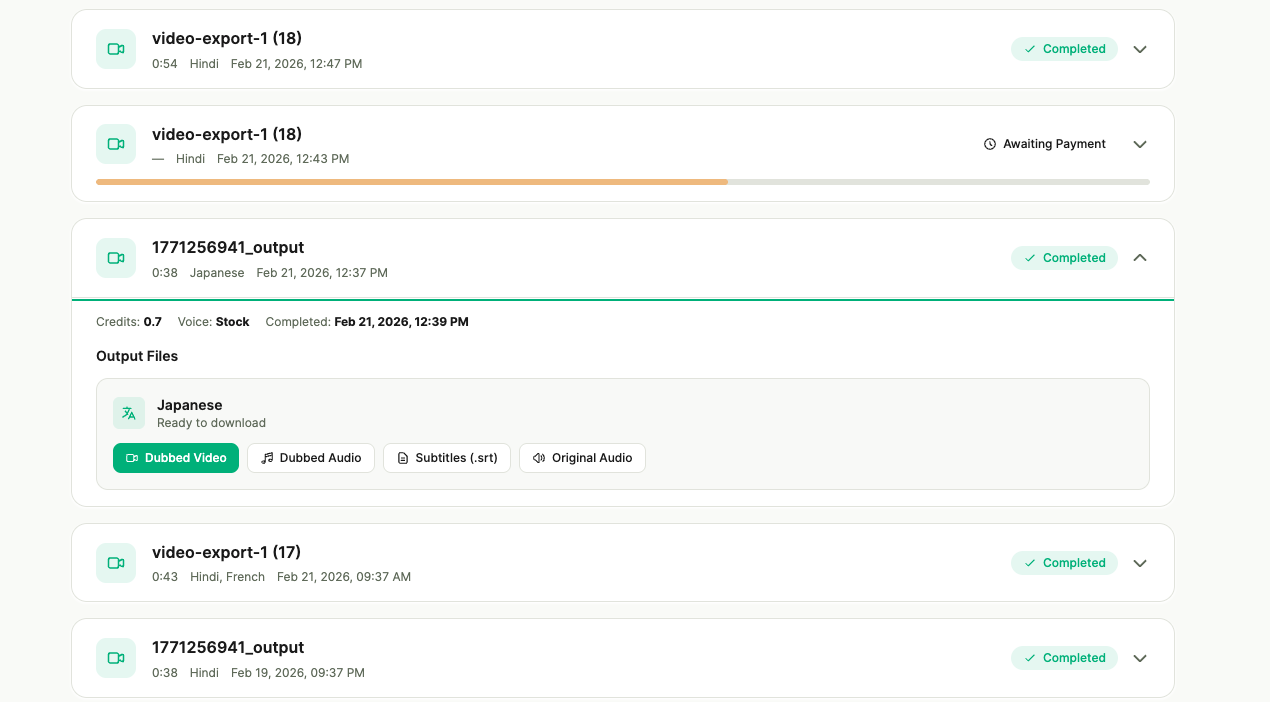
Task: Click the camera icon inside Dubbed Video button
Action: [x=130, y=457]
